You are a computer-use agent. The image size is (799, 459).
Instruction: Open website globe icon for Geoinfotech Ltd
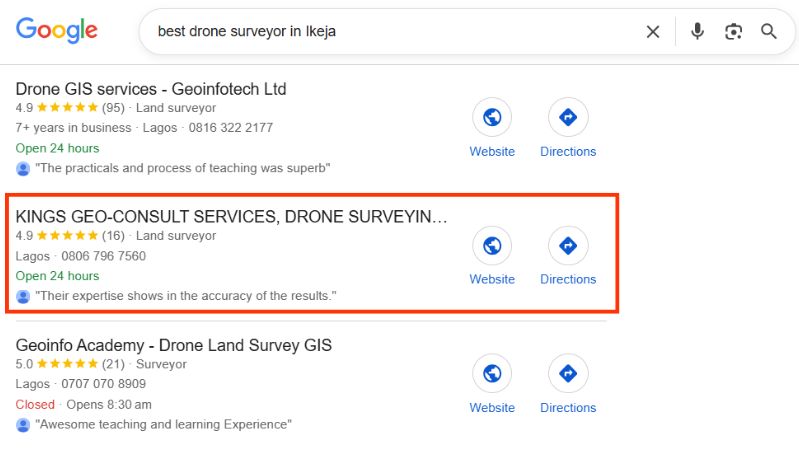click(492, 117)
